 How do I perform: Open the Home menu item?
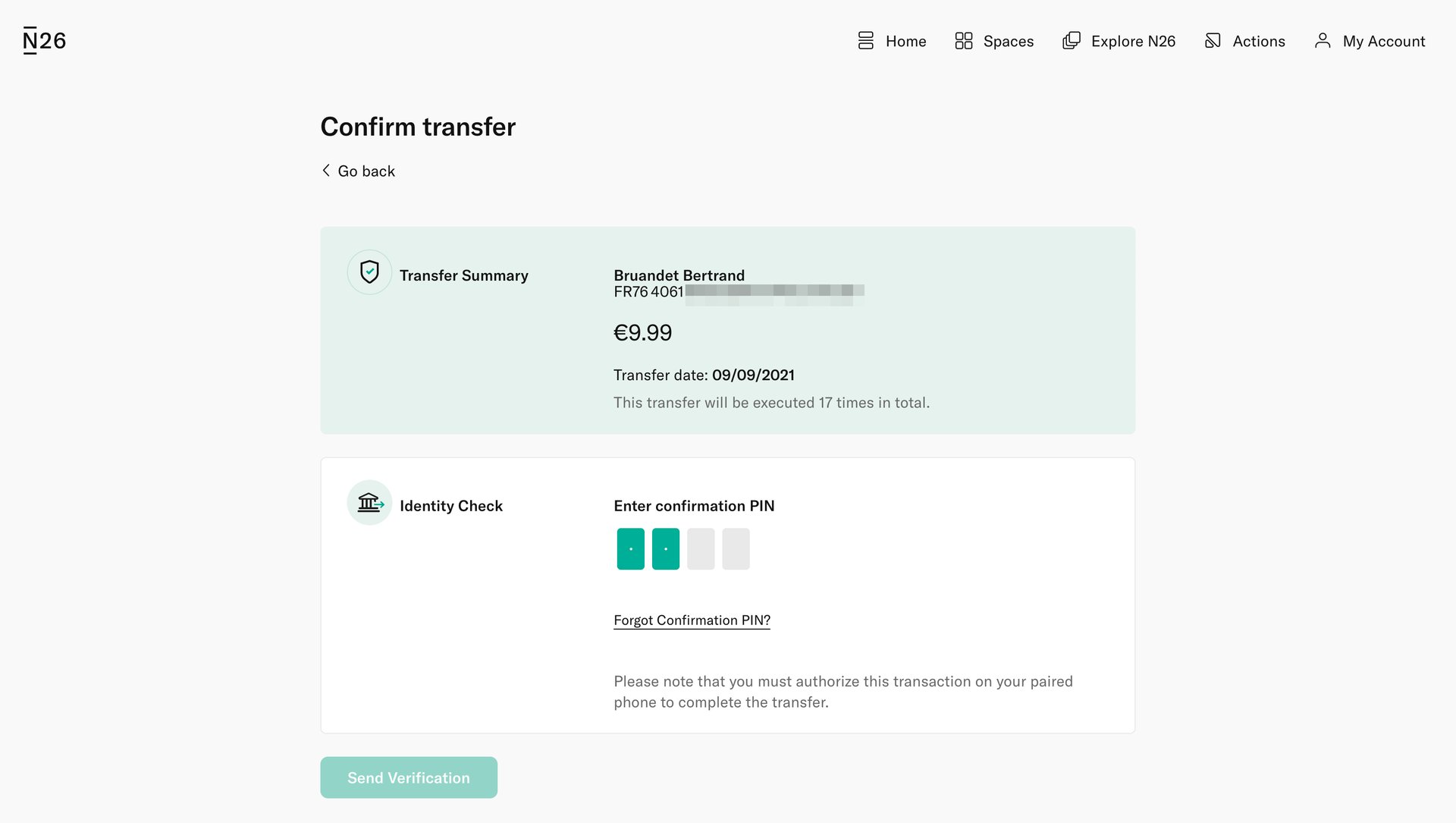pos(906,41)
